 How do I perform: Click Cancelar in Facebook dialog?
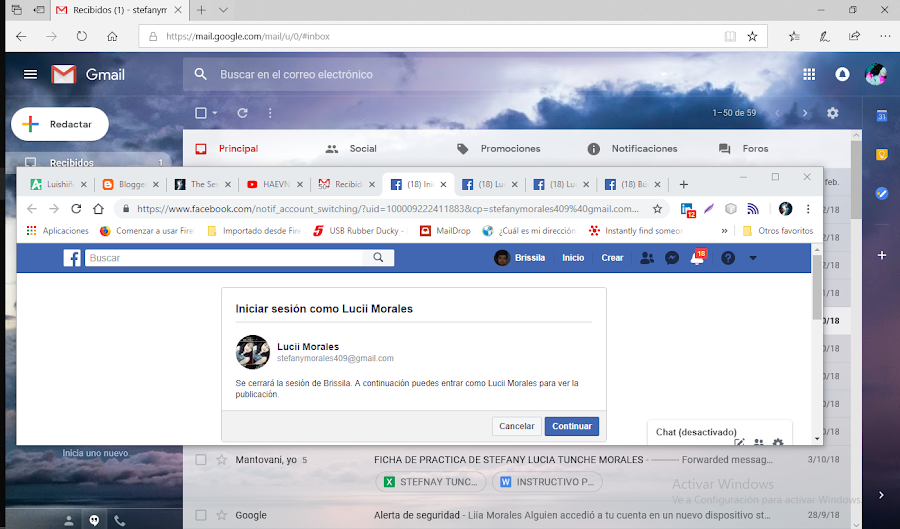tap(517, 426)
